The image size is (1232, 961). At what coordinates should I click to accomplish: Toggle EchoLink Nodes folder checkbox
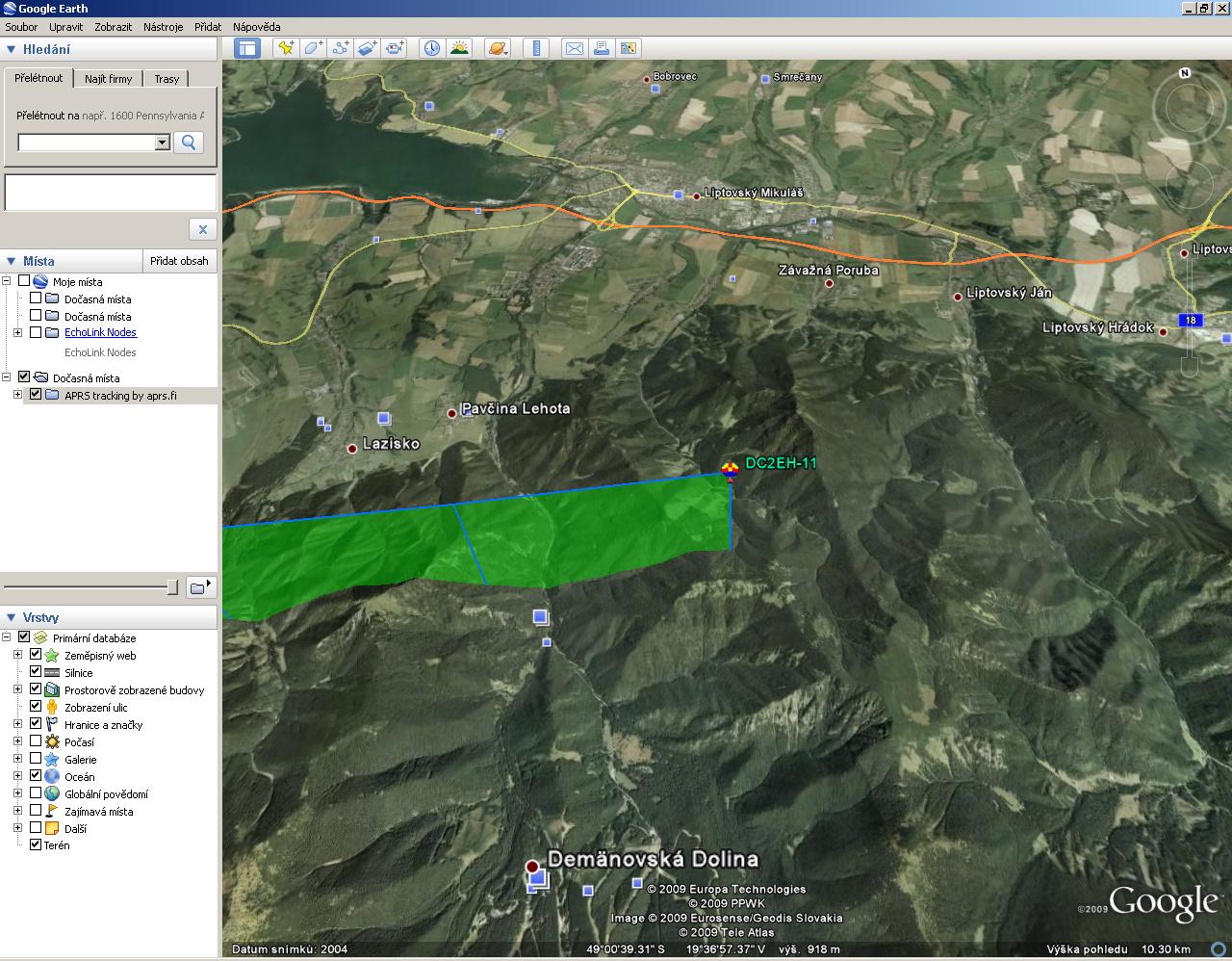click(x=36, y=332)
